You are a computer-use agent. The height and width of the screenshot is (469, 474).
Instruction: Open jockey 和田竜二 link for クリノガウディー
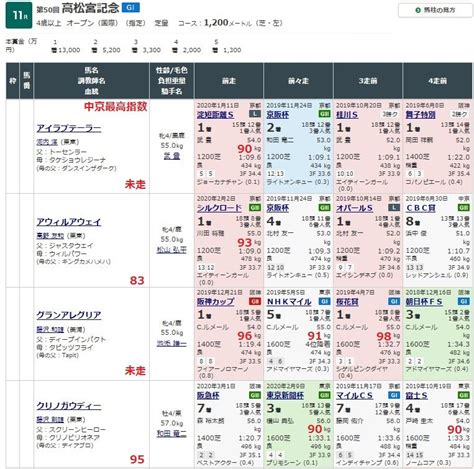pos(172,433)
